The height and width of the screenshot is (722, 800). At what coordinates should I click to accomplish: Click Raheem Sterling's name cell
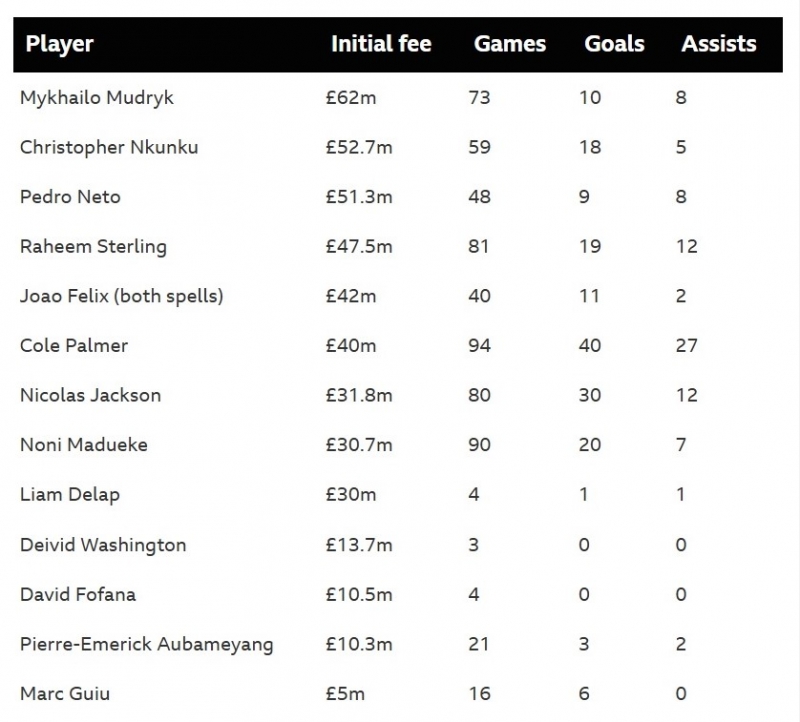93,246
